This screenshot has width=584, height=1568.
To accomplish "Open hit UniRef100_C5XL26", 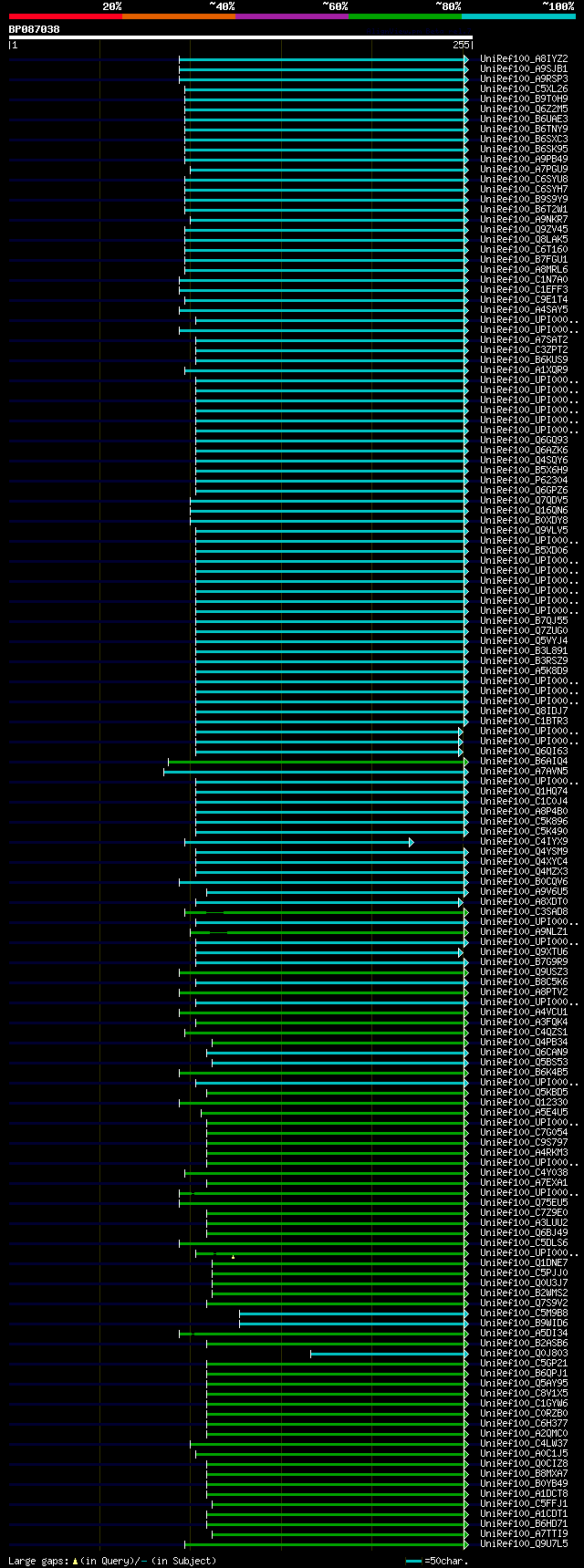I will [x=524, y=89].
